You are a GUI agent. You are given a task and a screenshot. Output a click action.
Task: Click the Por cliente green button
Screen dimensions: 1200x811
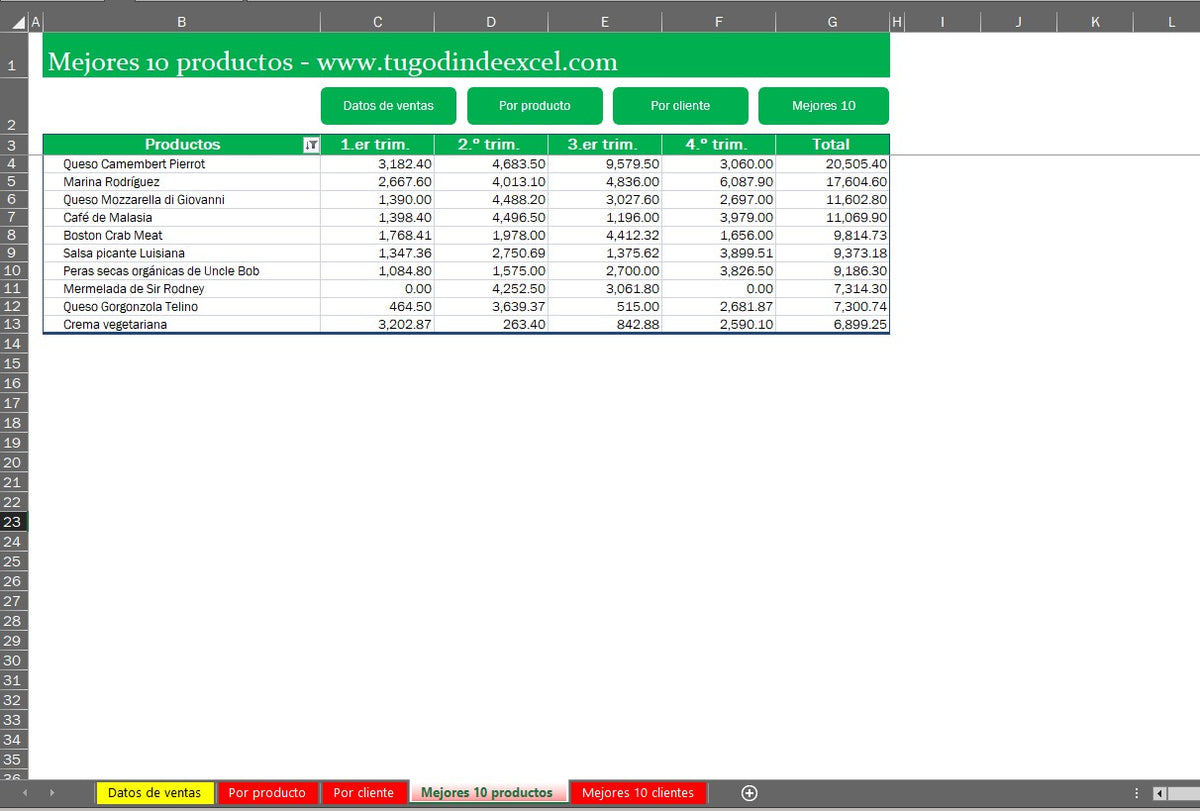680,106
